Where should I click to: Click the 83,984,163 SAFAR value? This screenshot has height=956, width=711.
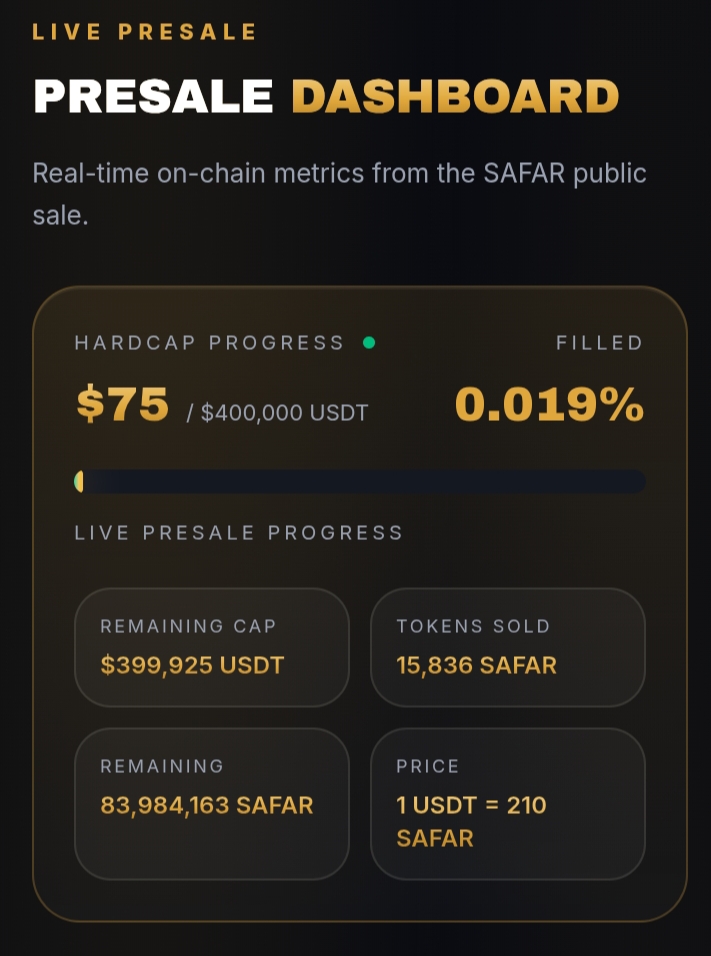tap(207, 805)
